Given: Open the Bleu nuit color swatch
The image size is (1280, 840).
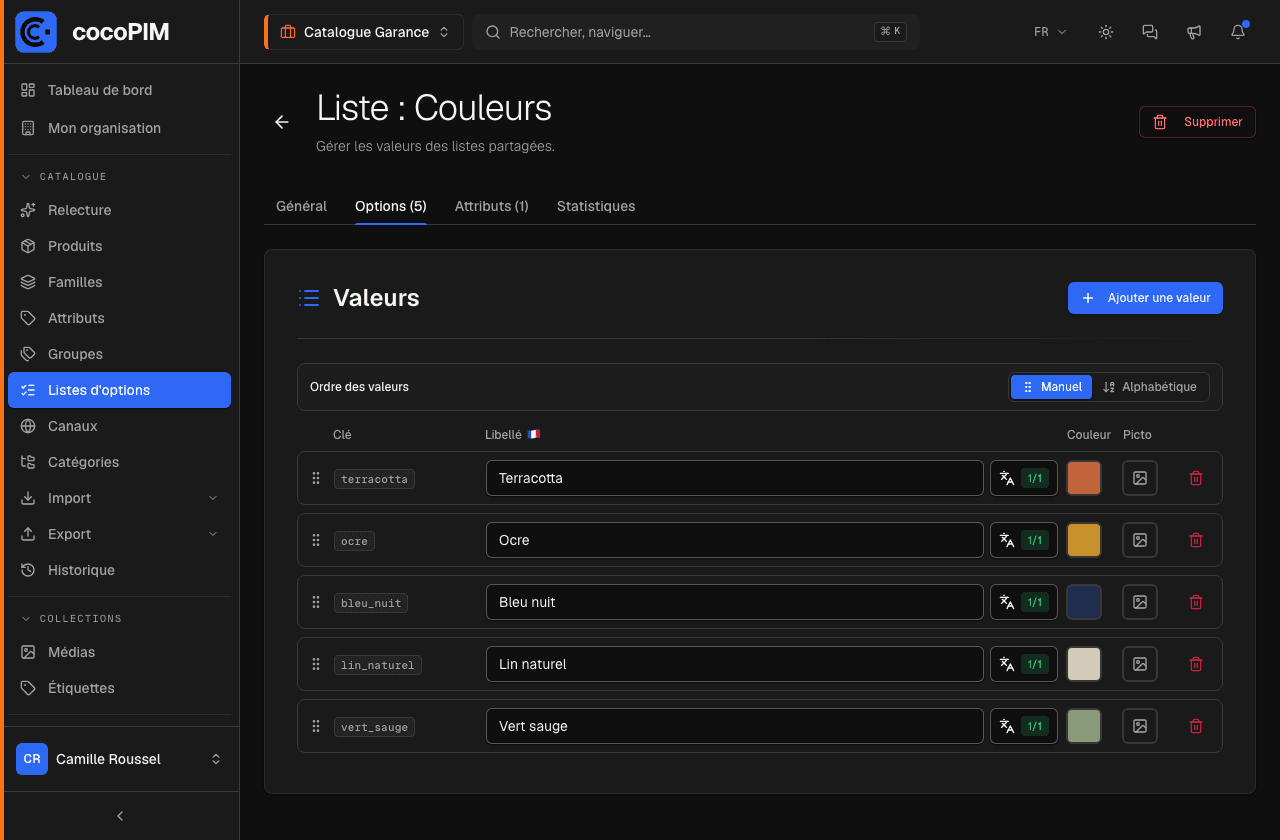Looking at the screenshot, I should [x=1084, y=602].
